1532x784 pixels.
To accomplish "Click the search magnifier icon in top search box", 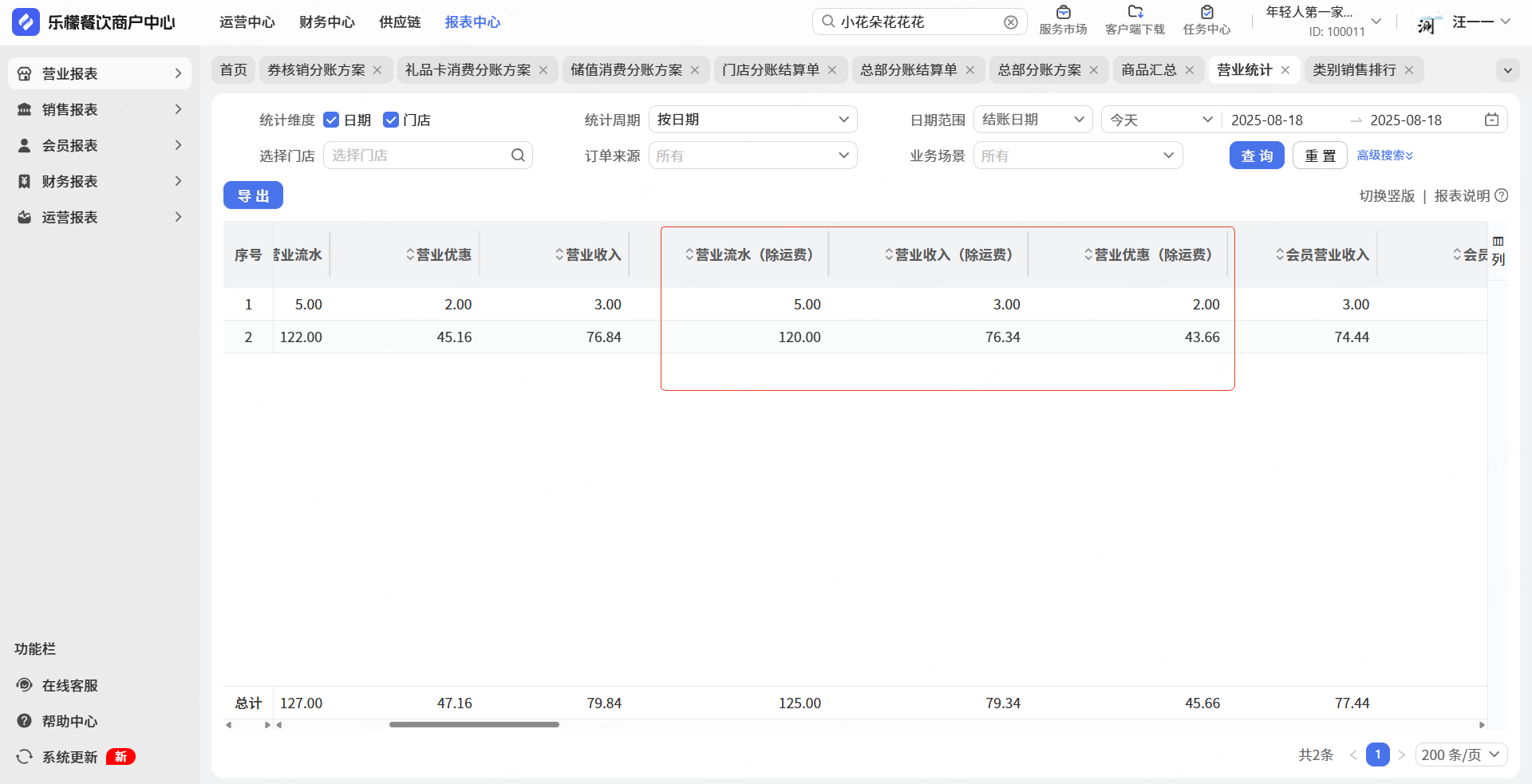I will [x=828, y=22].
